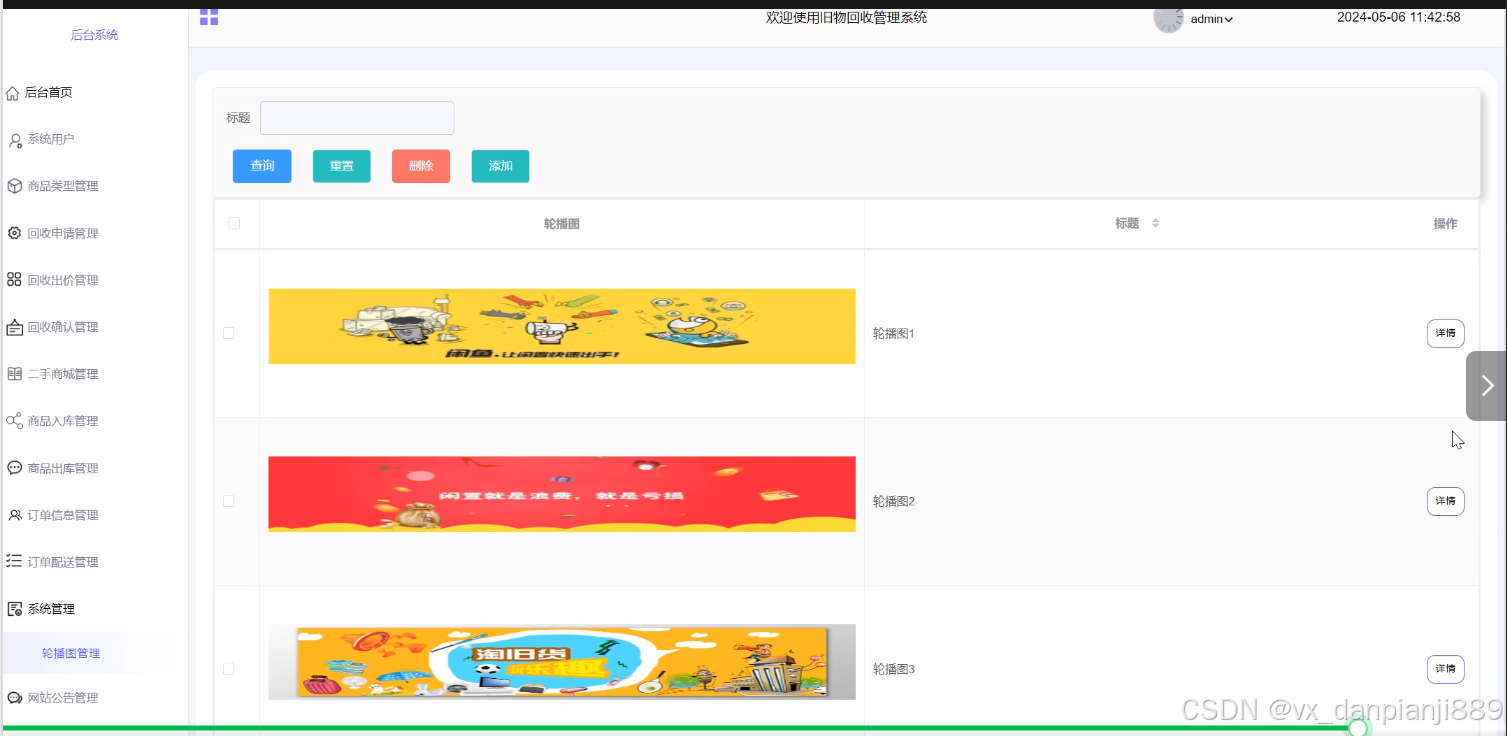
Task: Click the user icon beside 系统用户
Action: coord(15,140)
